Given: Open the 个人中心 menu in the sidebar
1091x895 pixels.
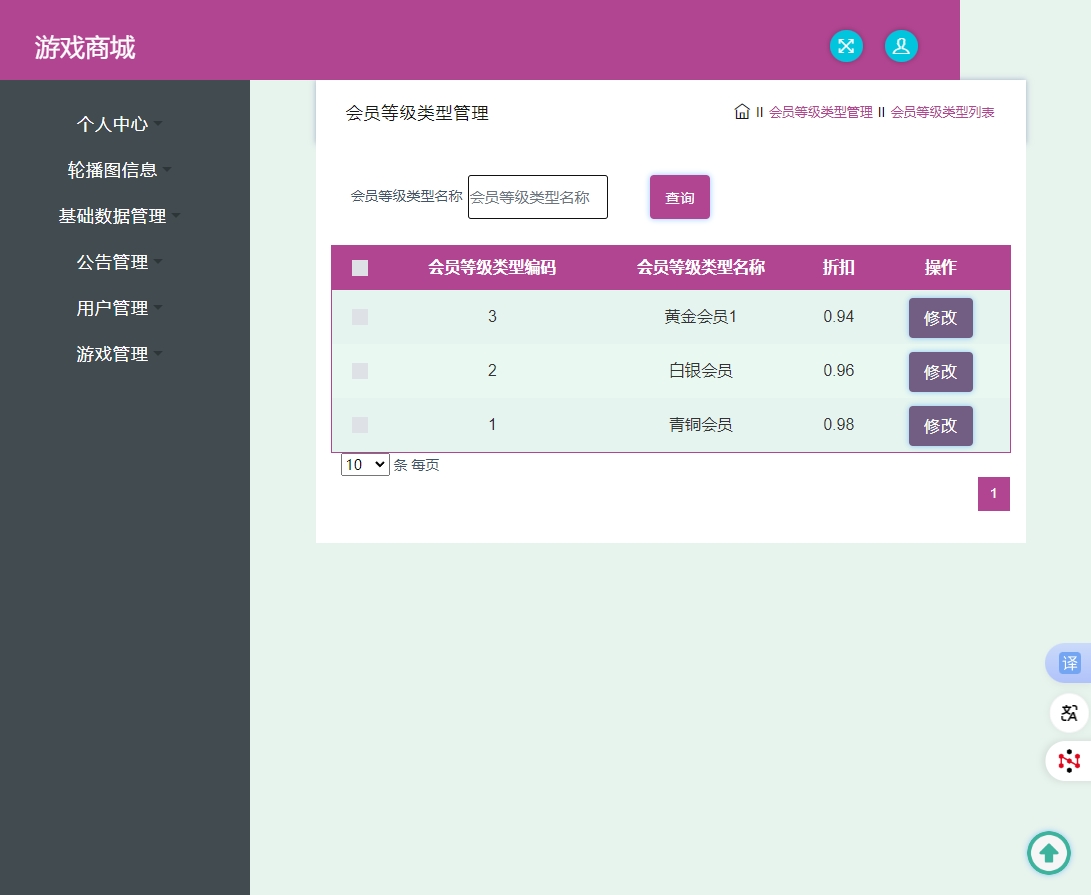Looking at the screenshot, I should 112,124.
